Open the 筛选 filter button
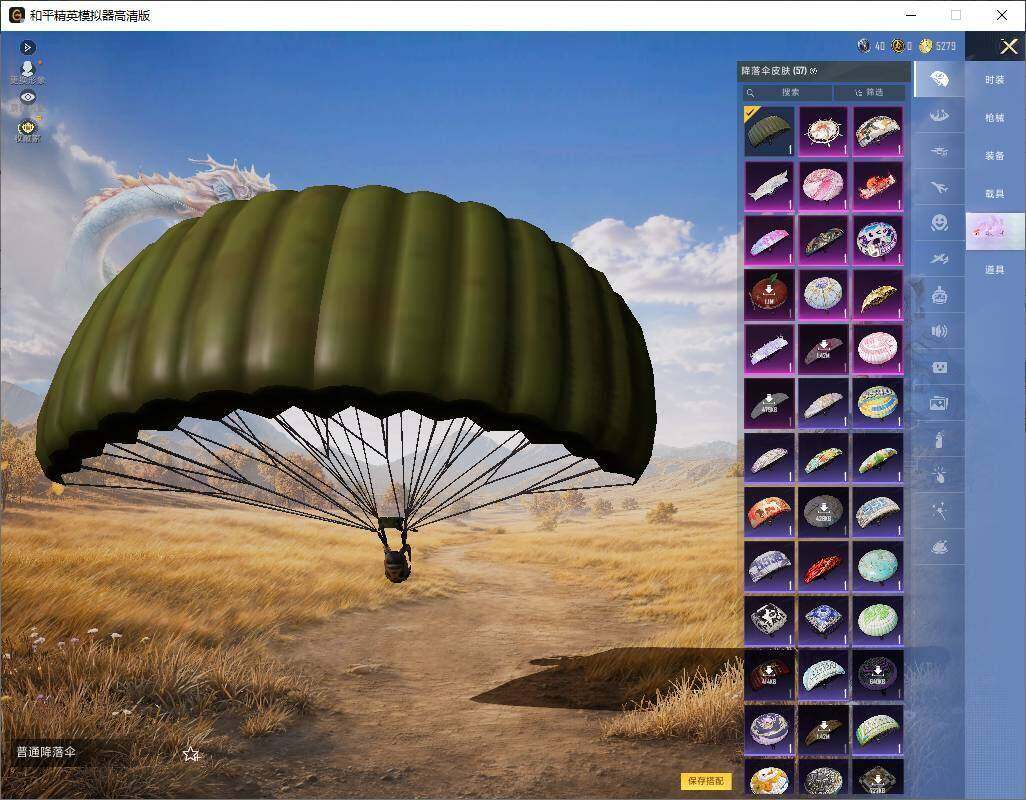The width and height of the screenshot is (1026, 800). pos(870,92)
